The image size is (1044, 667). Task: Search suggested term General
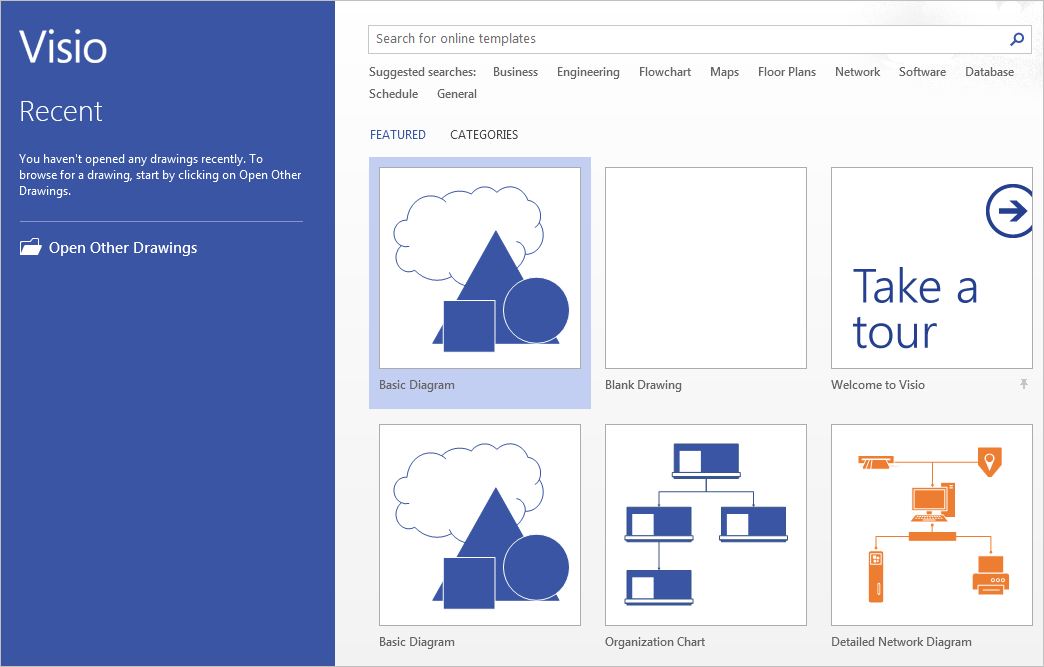pos(457,94)
